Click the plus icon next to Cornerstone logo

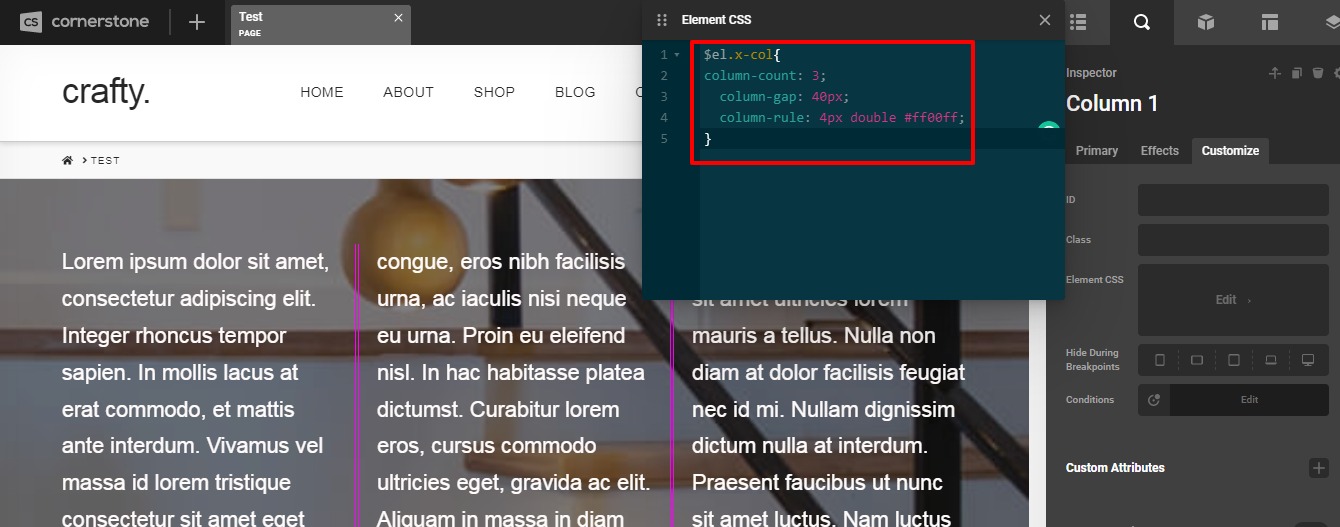click(x=197, y=21)
